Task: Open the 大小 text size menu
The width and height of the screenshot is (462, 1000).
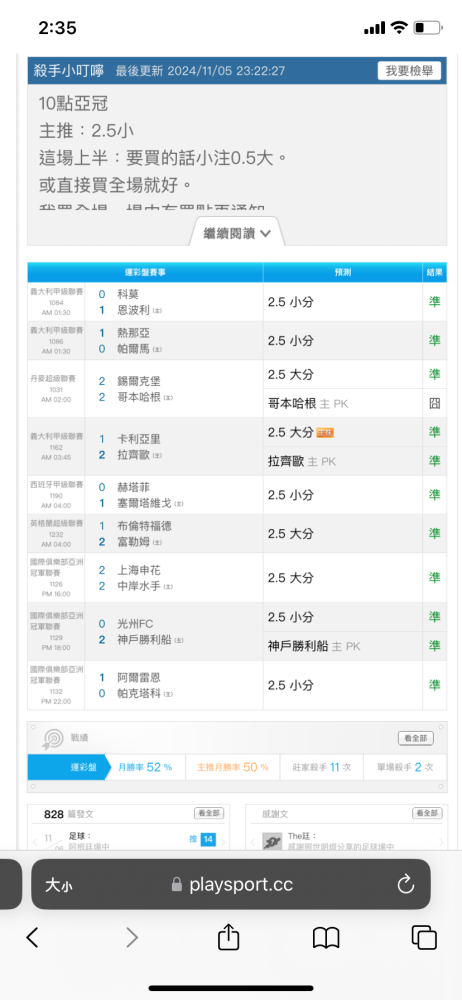Action: pyautogui.click(x=57, y=885)
